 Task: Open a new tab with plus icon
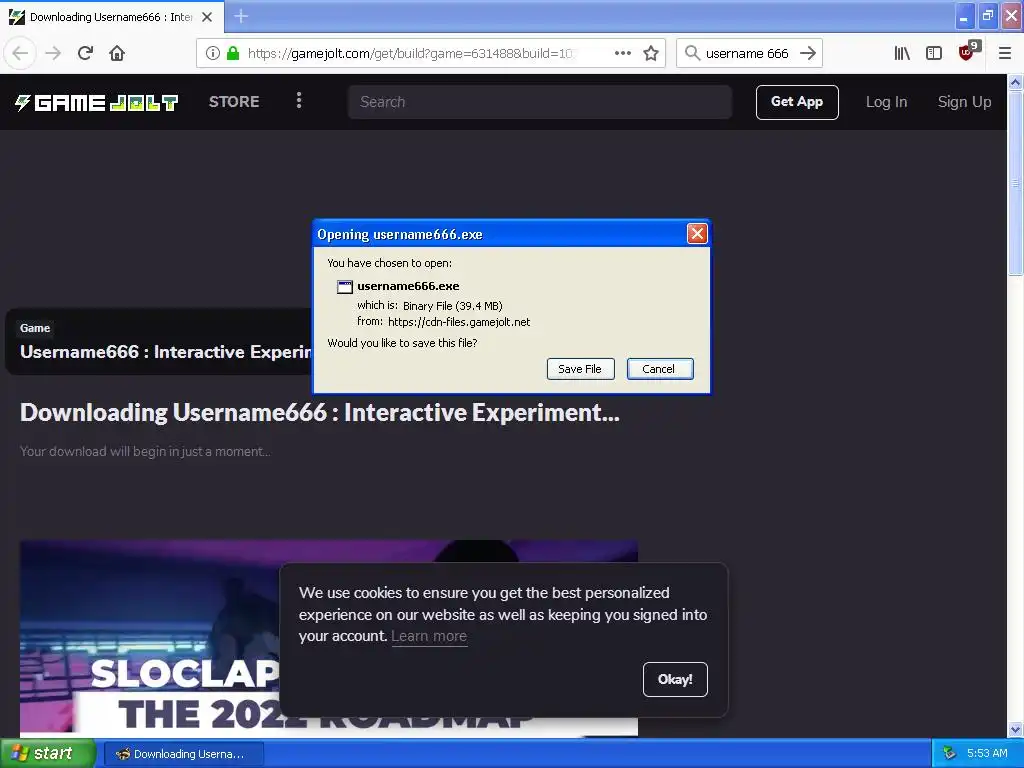(x=241, y=16)
